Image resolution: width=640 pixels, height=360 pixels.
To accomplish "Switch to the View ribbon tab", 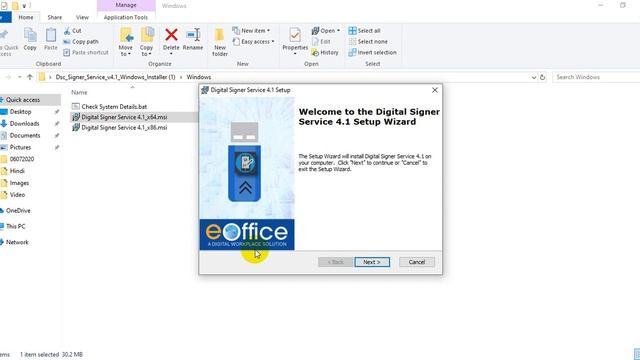I will pos(82,17).
